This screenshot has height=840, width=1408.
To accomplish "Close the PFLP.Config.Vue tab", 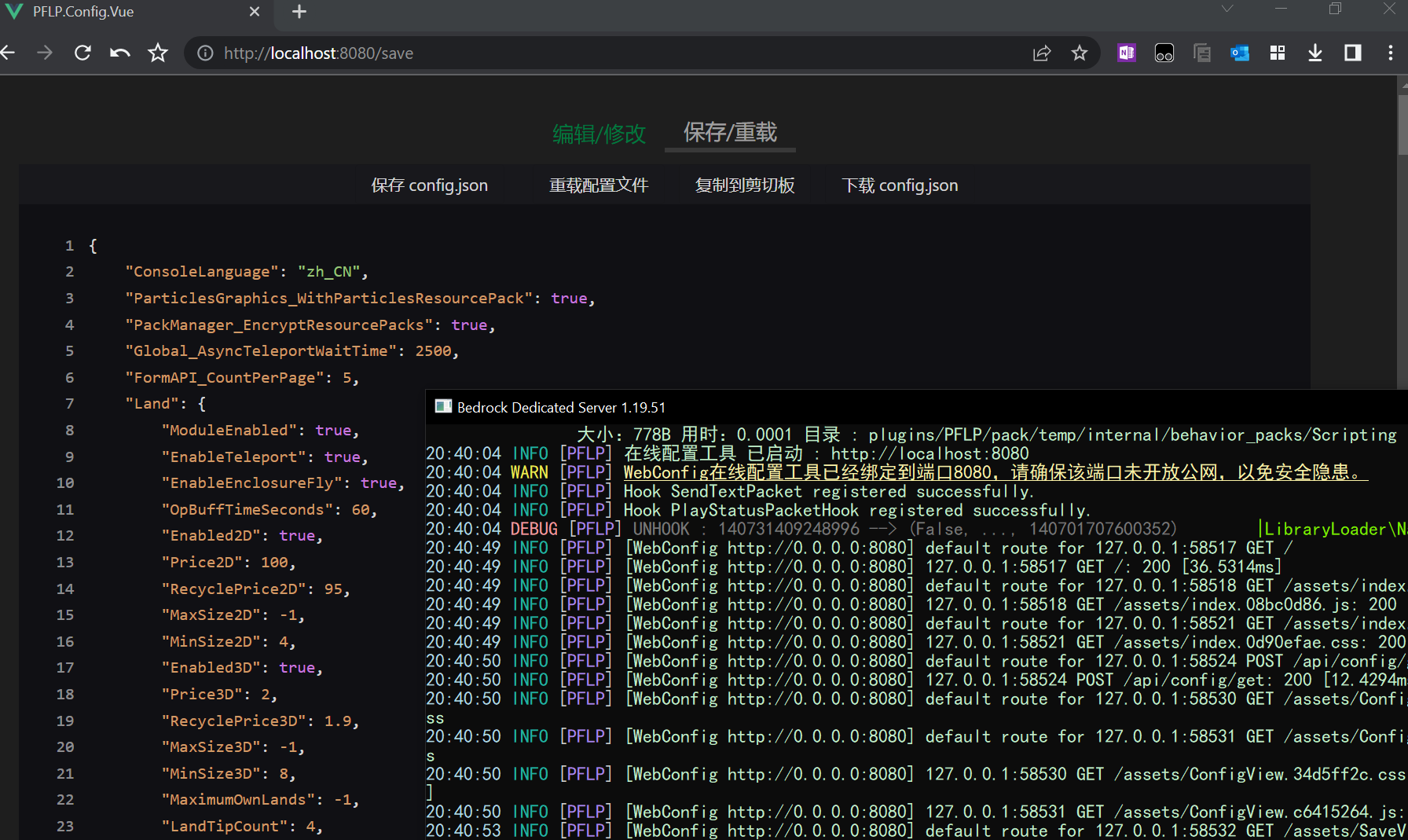I will click(255, 12).
